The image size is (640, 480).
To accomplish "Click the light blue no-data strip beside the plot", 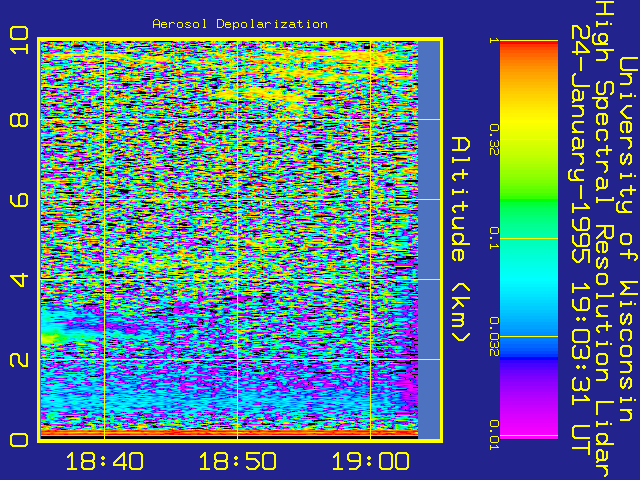I will tap(429, 239).
